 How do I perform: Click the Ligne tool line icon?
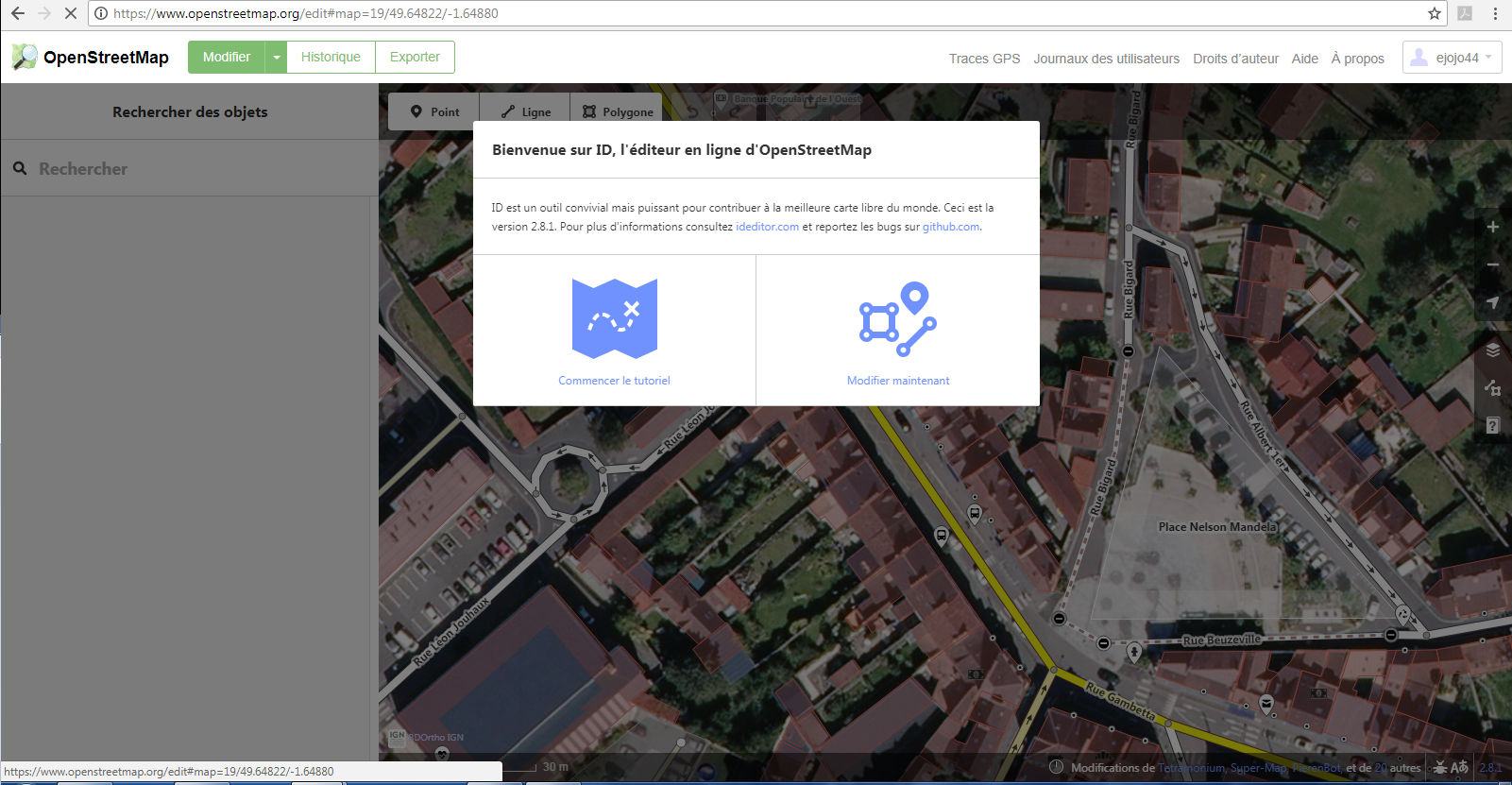point(508,111)
